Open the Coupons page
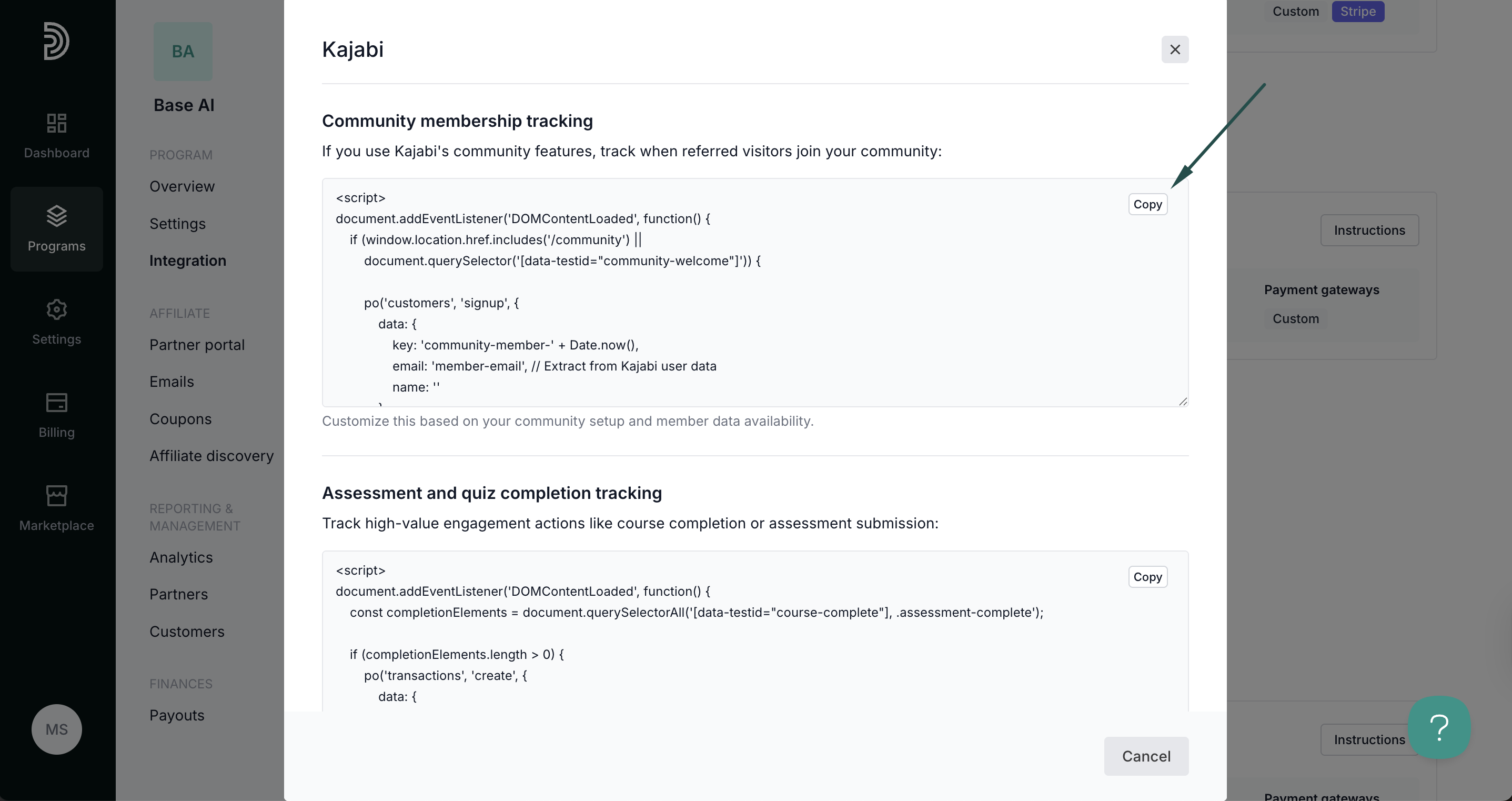1512x801 pixels. click(180, 419)
